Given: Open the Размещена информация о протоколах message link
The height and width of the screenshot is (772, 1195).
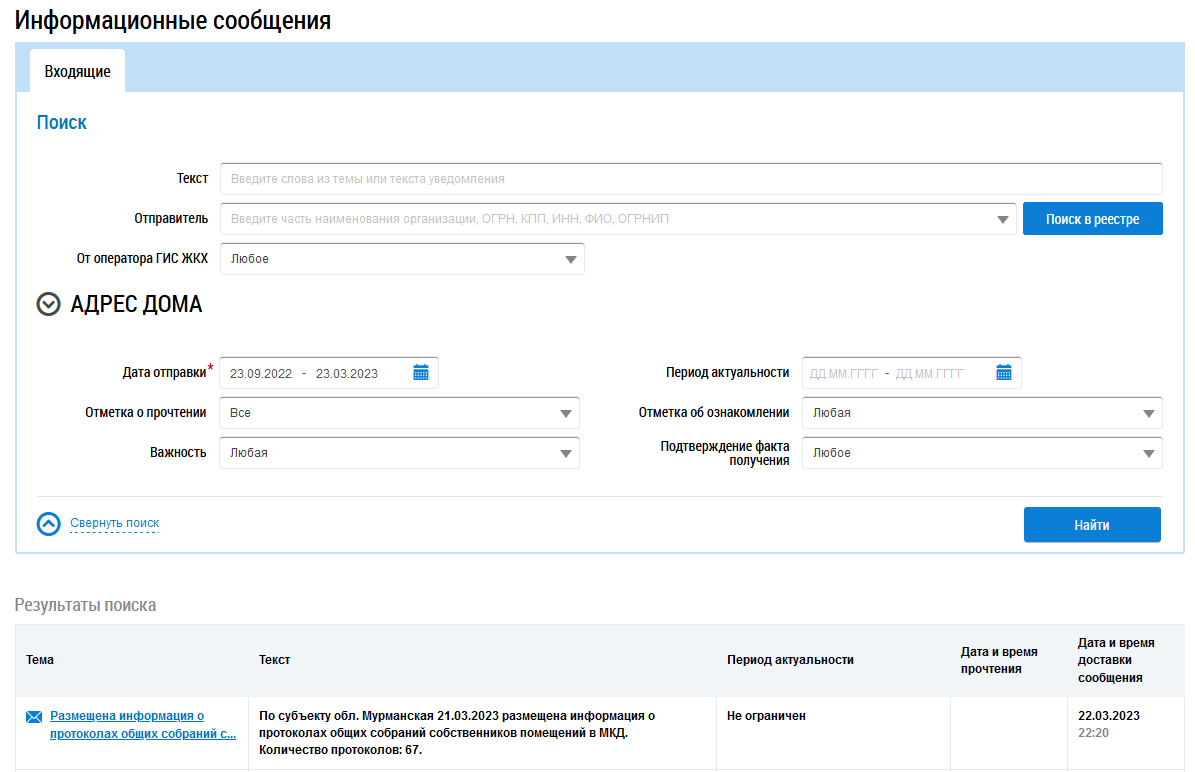Looking at the screenshot, I should tap(142, 724).
